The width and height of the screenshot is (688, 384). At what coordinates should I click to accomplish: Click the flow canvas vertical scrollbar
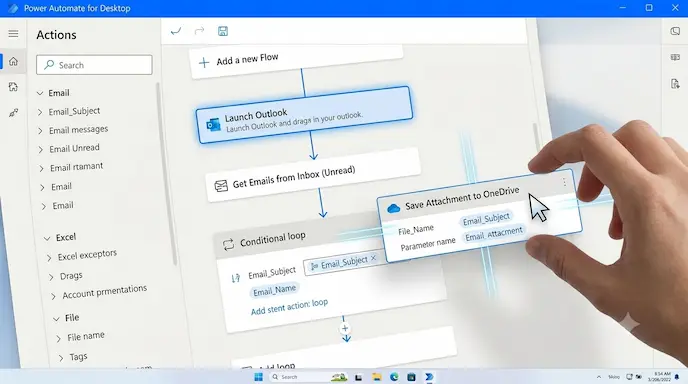click(x=536, y=138)
